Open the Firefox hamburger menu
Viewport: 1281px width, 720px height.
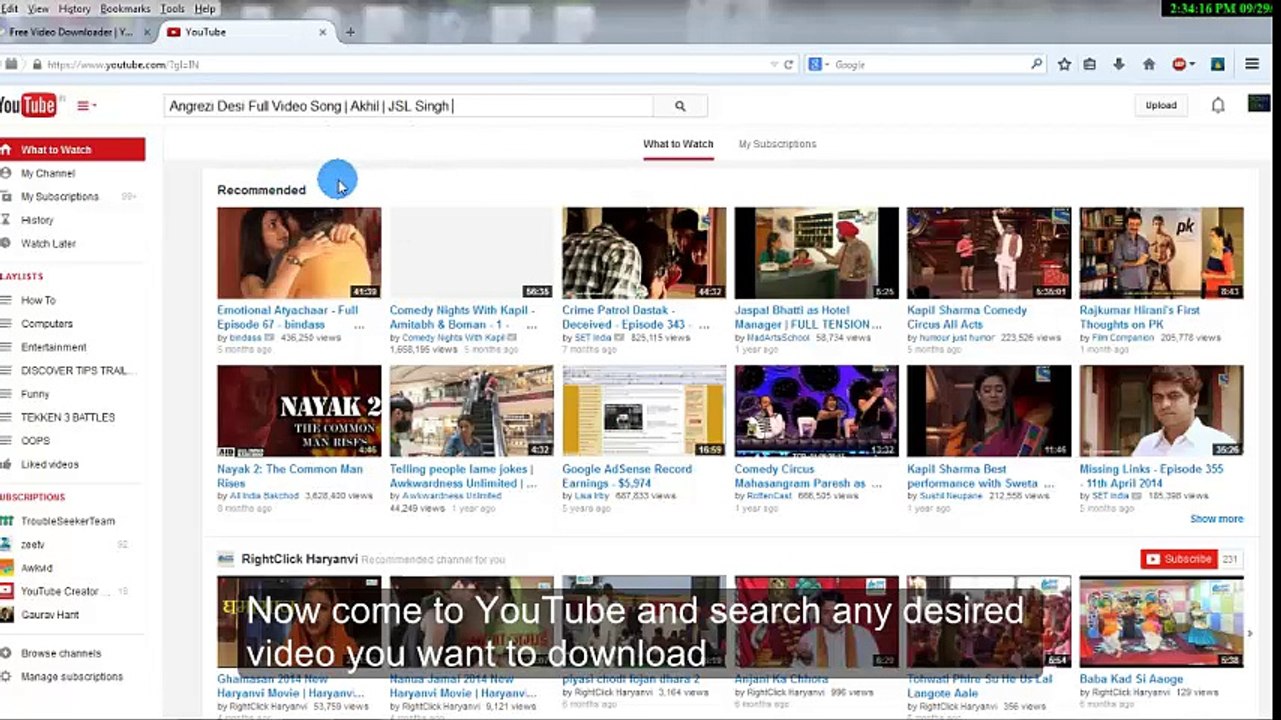pyautogui.click(x=1252, y=64)
